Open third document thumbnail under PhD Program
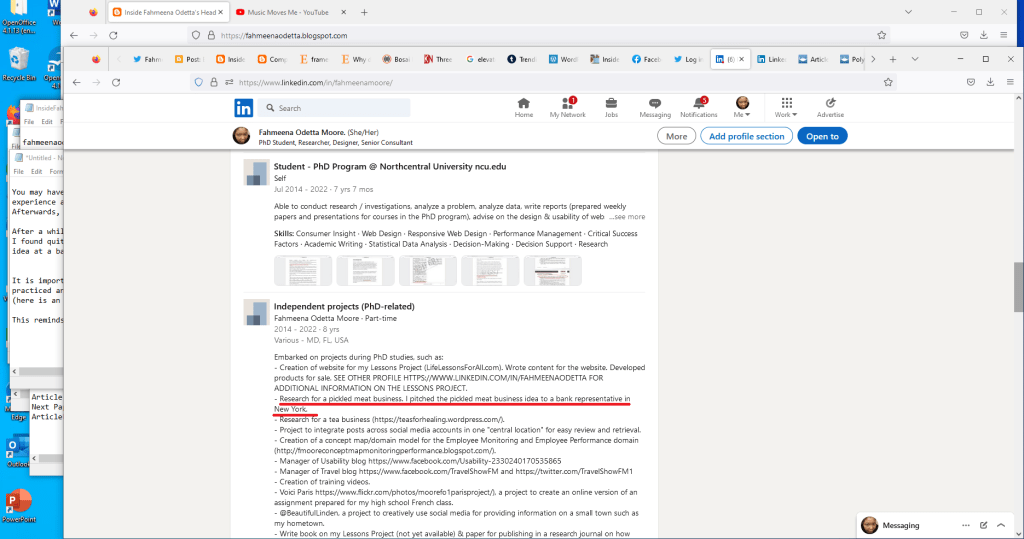Viewport: 1024px width, 539px height. point(427,270)
